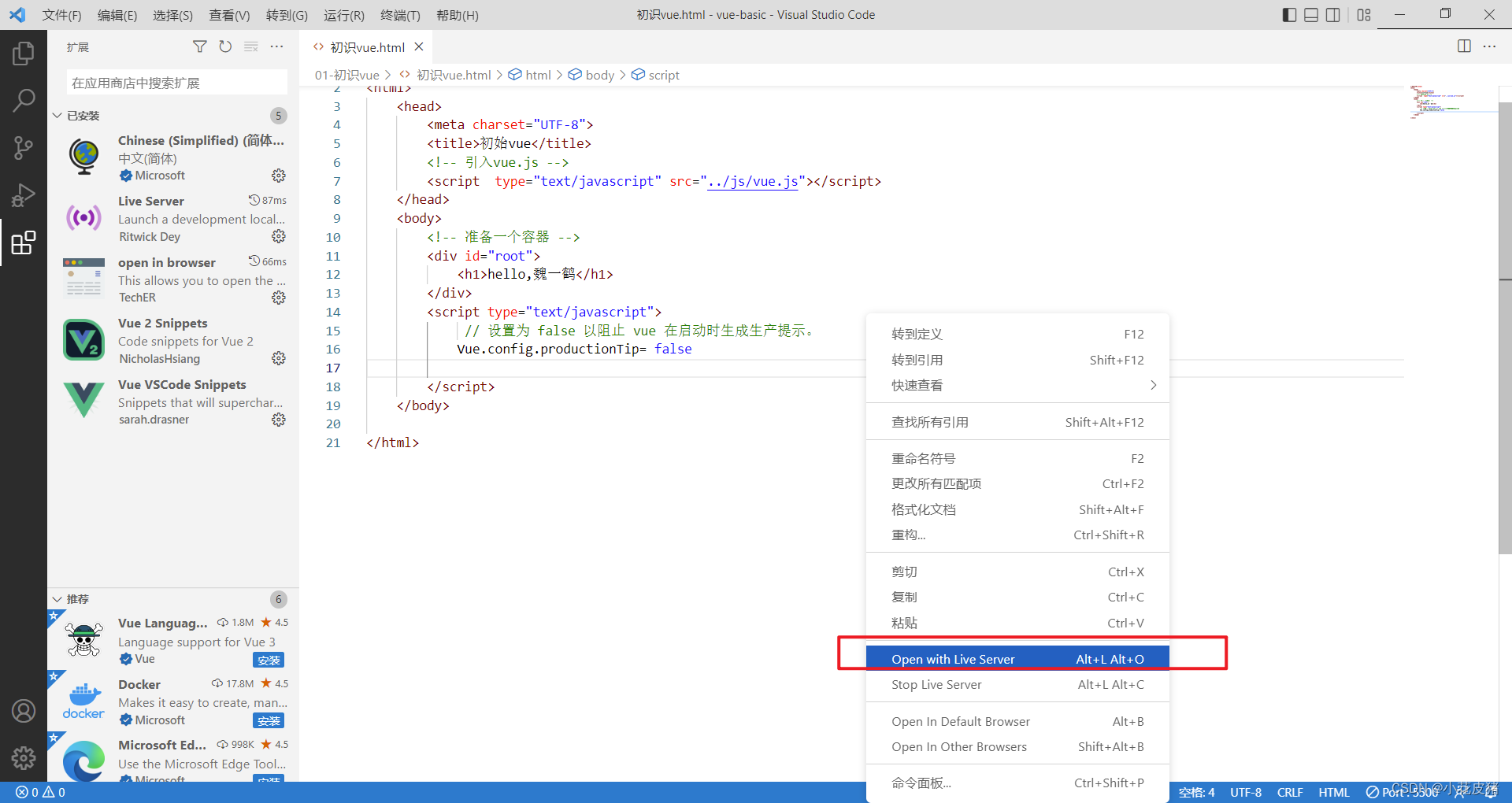Open gear for Vue 2 Snippets extension
The width and height of the screenshot is (1512, 803).
click(x=279, y=358)
